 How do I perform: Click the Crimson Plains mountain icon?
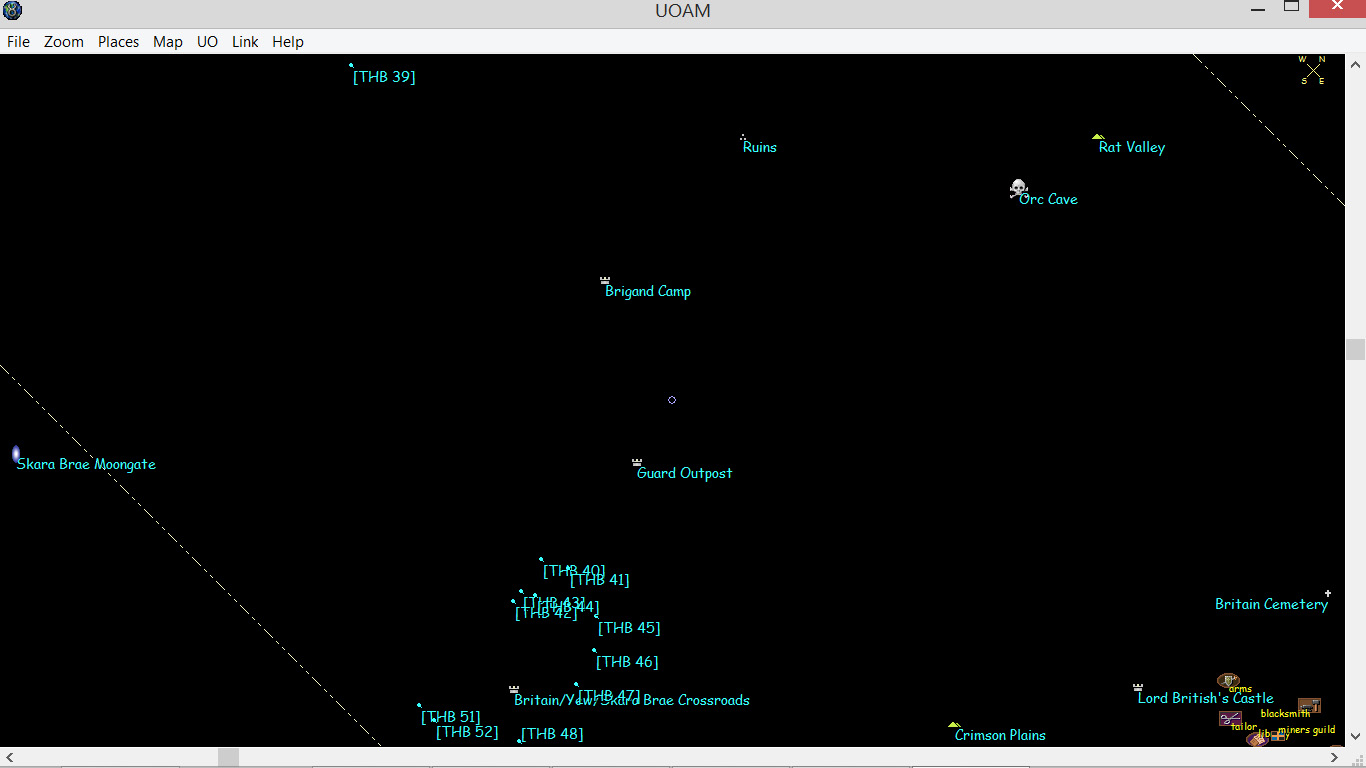(x=954, y=725)
